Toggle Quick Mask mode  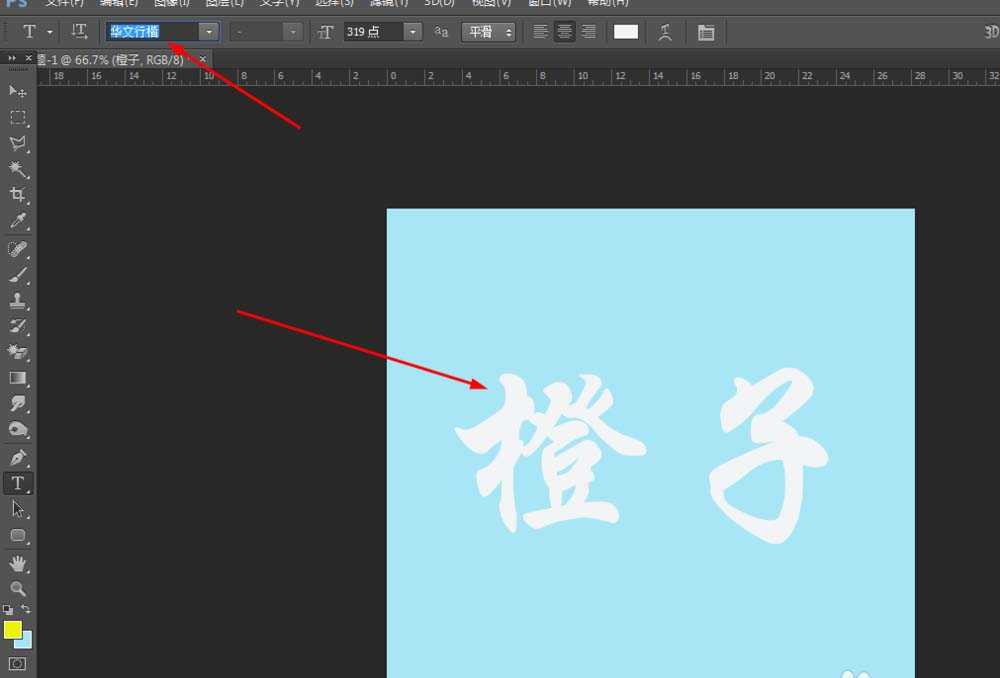pos(17,662)
